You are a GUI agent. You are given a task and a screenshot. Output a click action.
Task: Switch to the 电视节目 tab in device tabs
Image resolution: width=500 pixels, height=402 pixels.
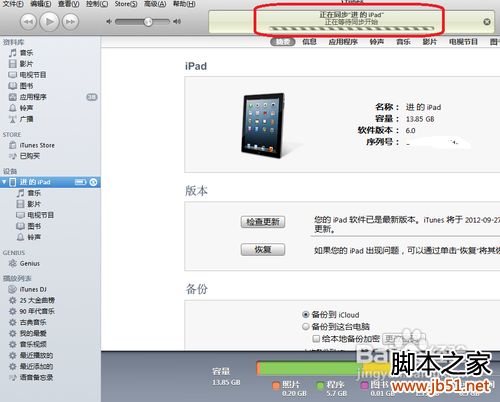pyautogui.click(x=463, y=42)
